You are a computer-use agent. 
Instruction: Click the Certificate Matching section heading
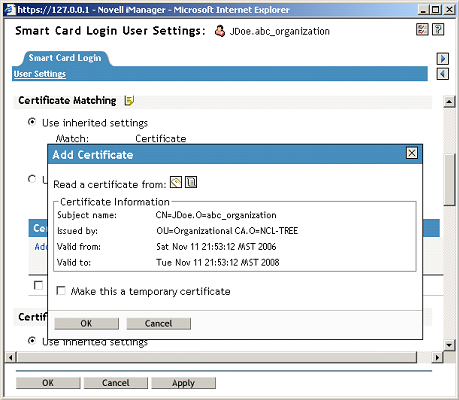[67, 100]
